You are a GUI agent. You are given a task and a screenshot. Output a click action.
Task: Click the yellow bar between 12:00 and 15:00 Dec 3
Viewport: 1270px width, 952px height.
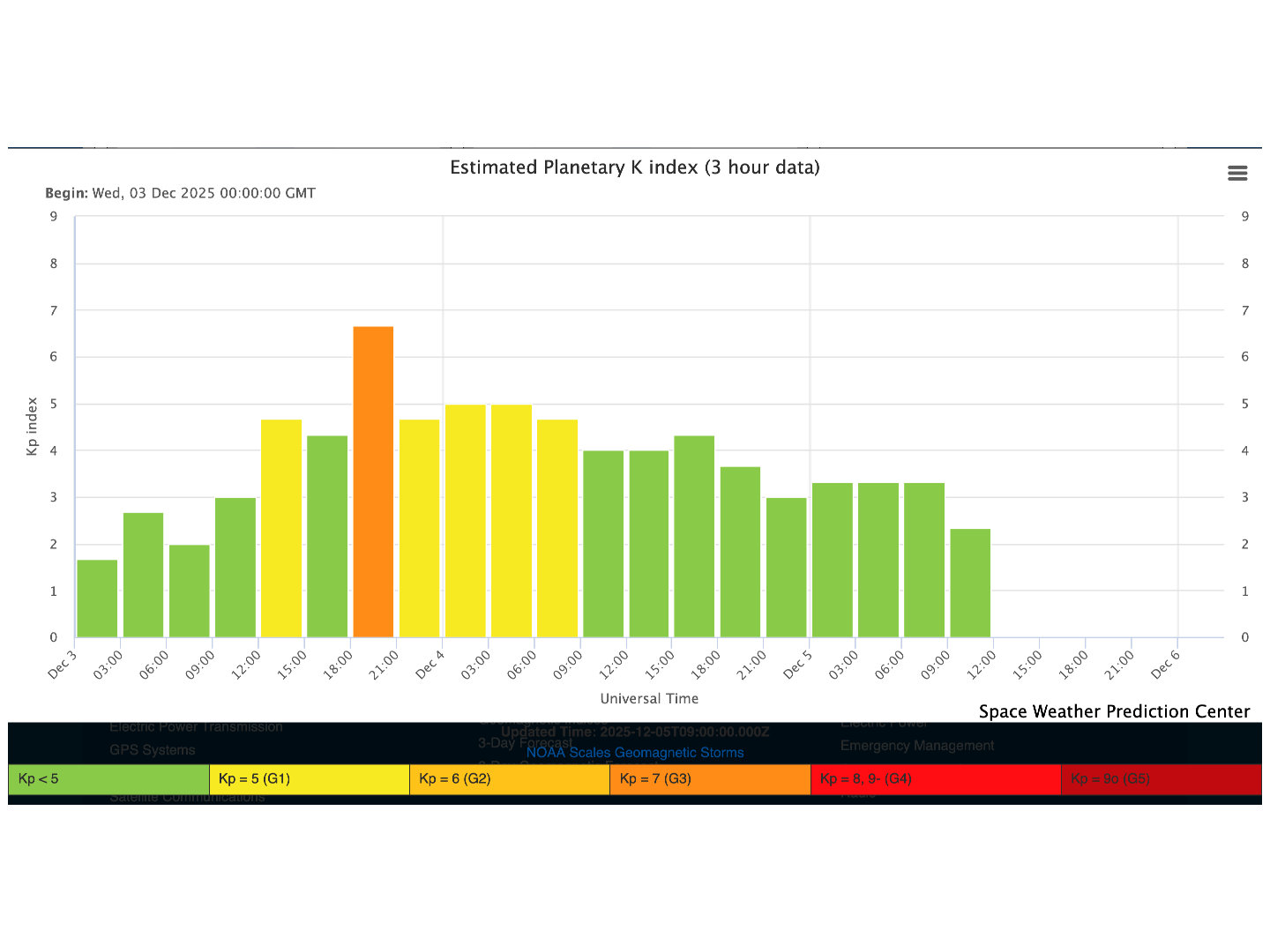281,528
